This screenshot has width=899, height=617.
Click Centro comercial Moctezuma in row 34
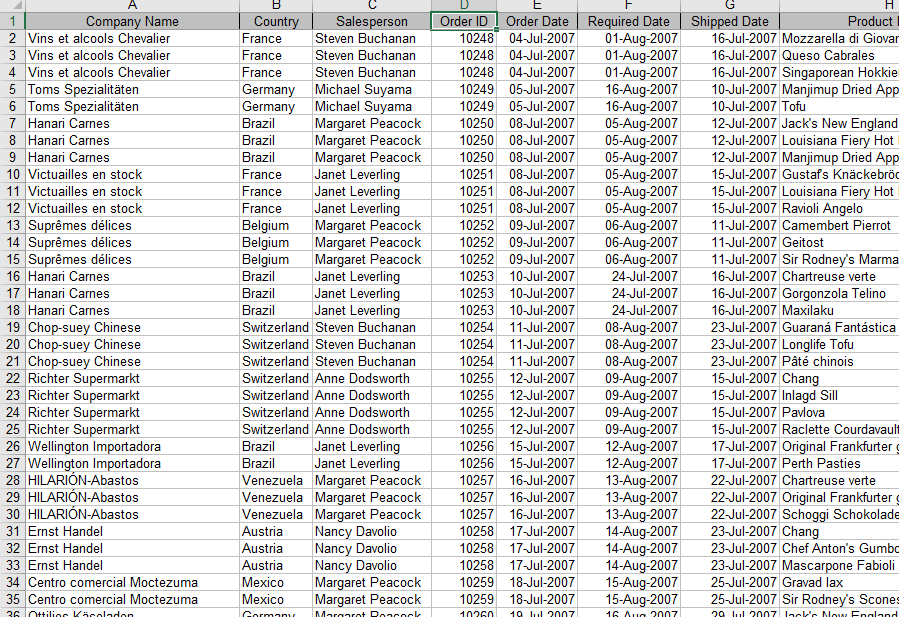(x=132, y=583)
